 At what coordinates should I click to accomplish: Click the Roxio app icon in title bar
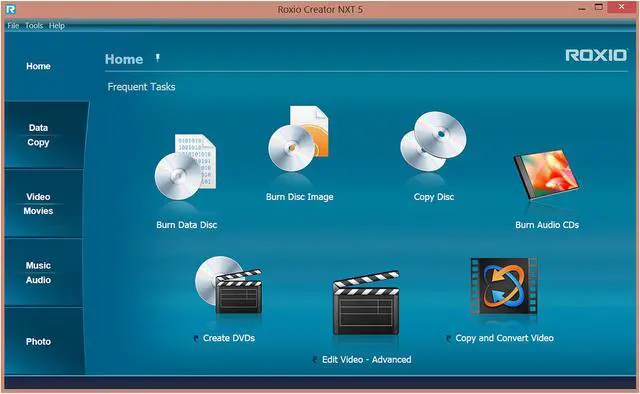click(11, 9)
